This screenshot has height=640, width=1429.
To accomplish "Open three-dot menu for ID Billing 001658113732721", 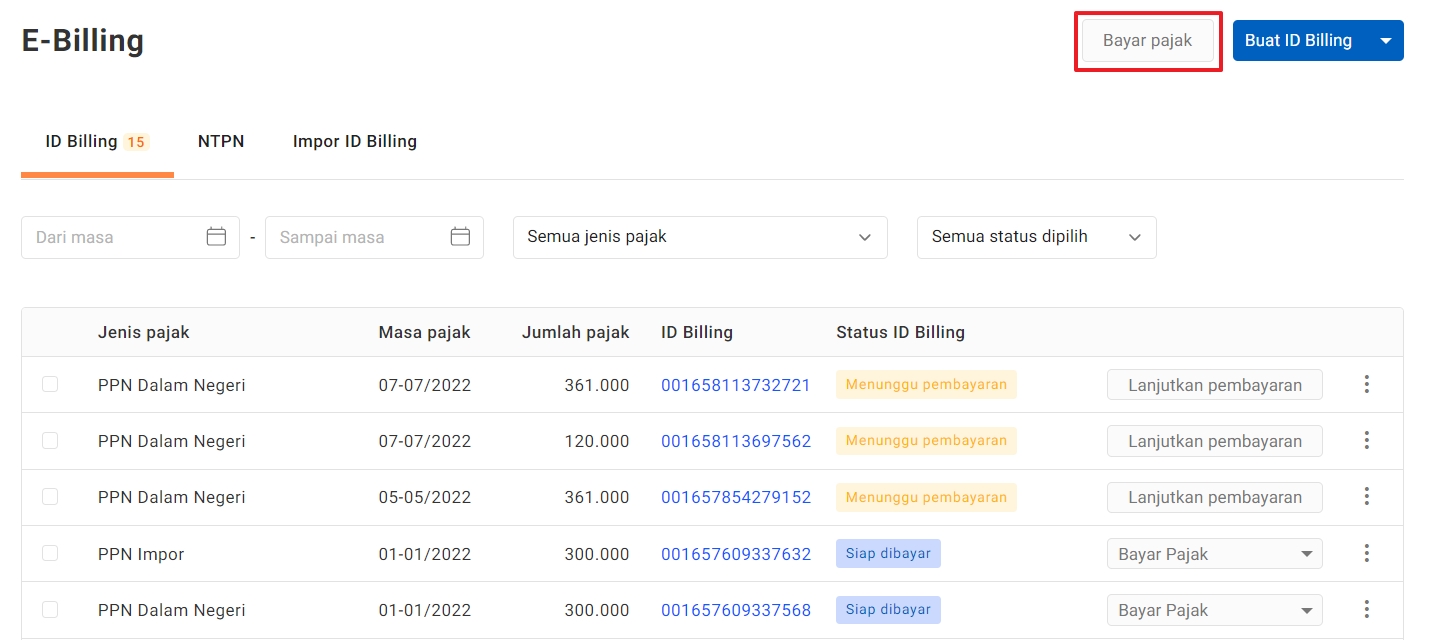I will pyautogui.click(x=1366, y=385).
